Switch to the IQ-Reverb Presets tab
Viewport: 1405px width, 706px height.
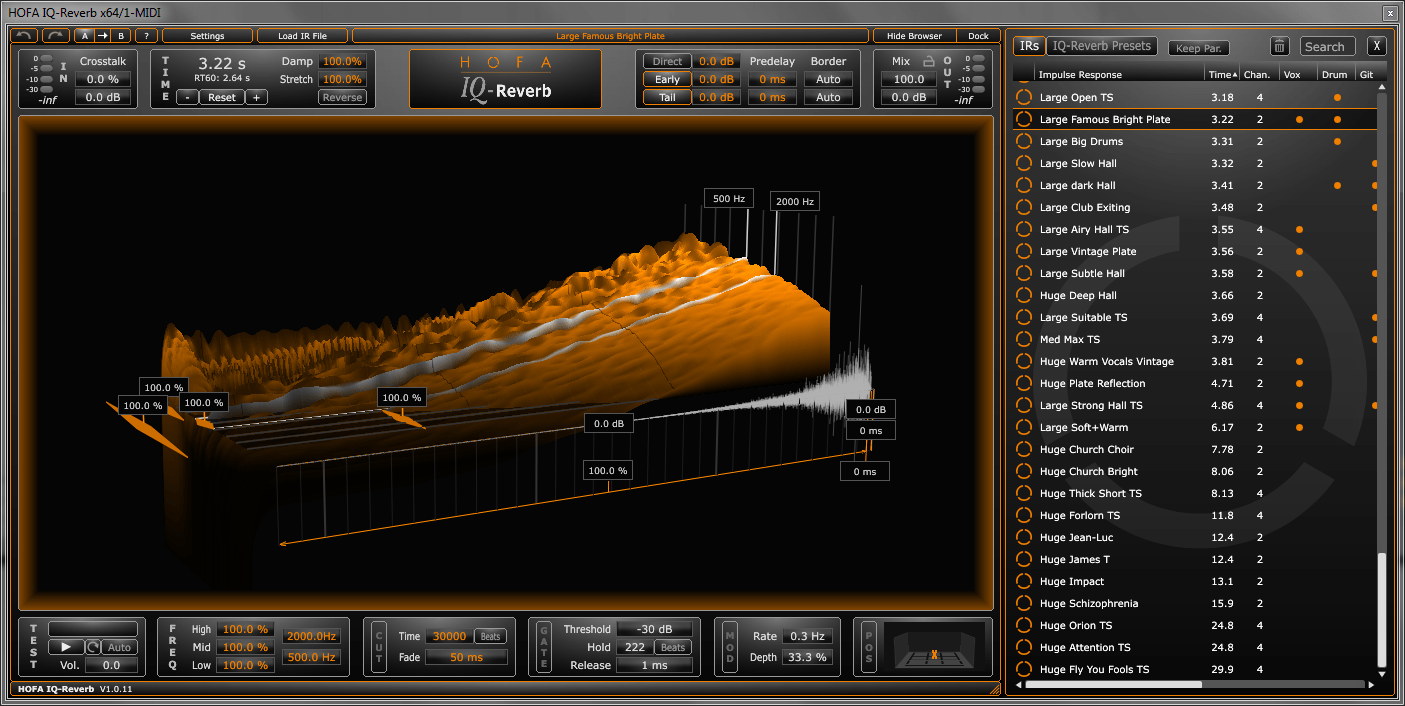pos(1102,46)
